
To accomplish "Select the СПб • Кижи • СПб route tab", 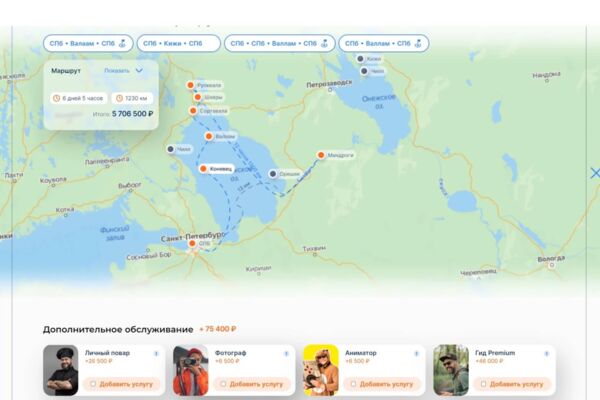I will 179,43.
